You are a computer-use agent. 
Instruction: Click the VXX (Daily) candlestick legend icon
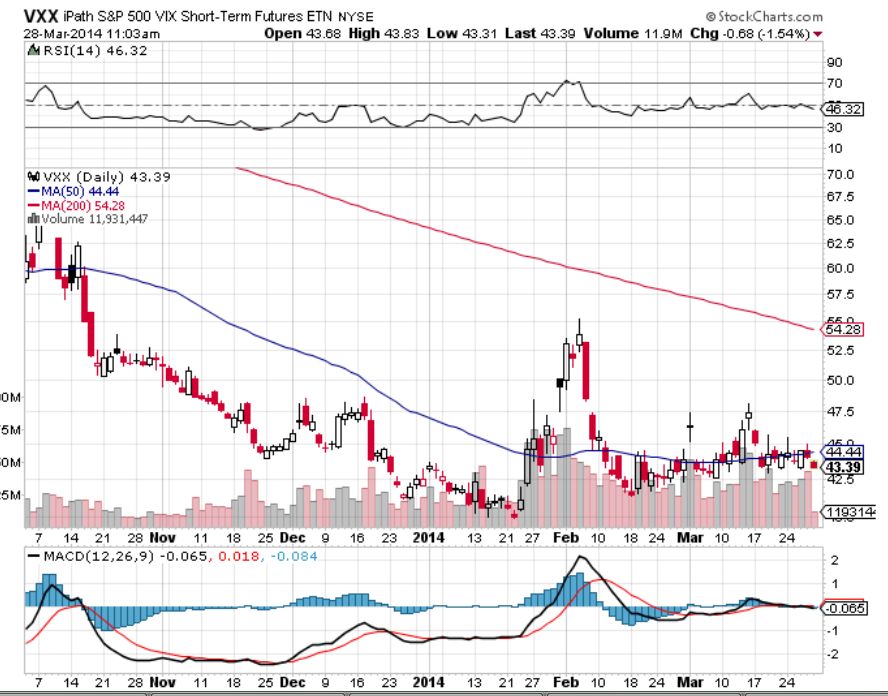pyautogui.click(x=30, y=176)
